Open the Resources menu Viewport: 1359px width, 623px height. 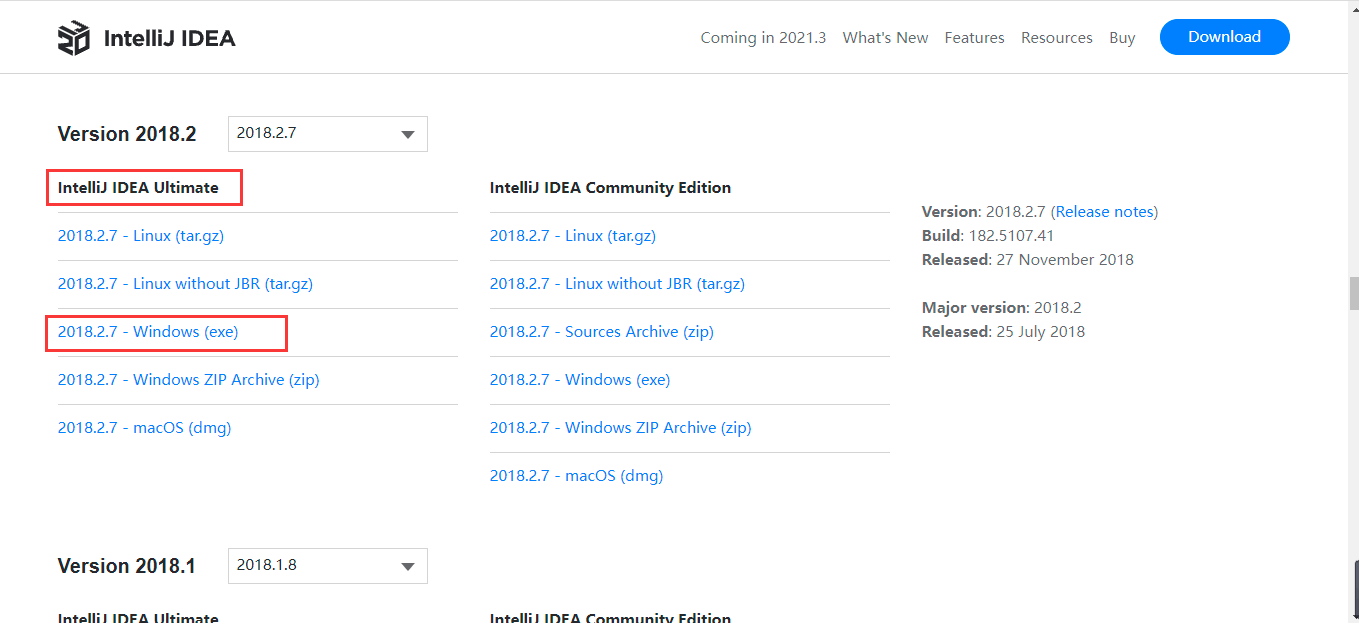1056,38
